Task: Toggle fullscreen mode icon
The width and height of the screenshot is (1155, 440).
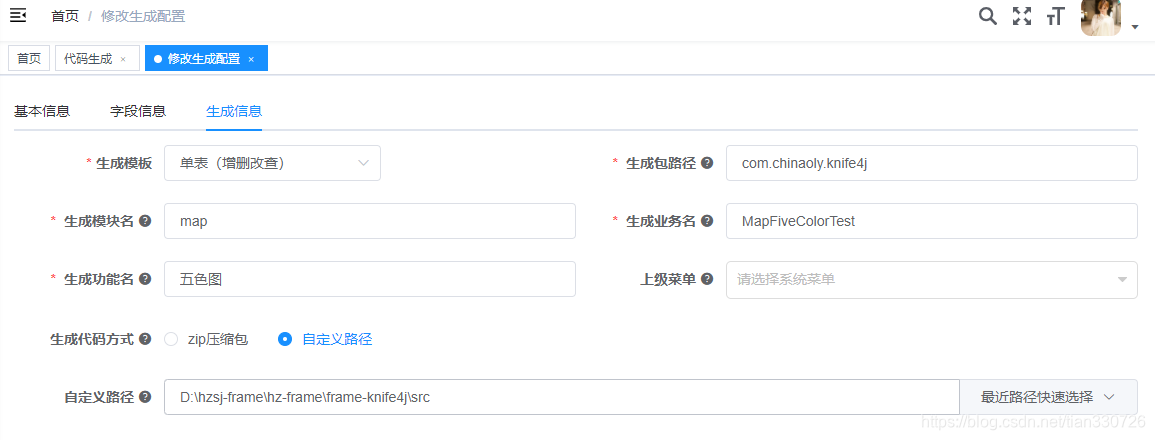Action: (x=1022, y=16)
